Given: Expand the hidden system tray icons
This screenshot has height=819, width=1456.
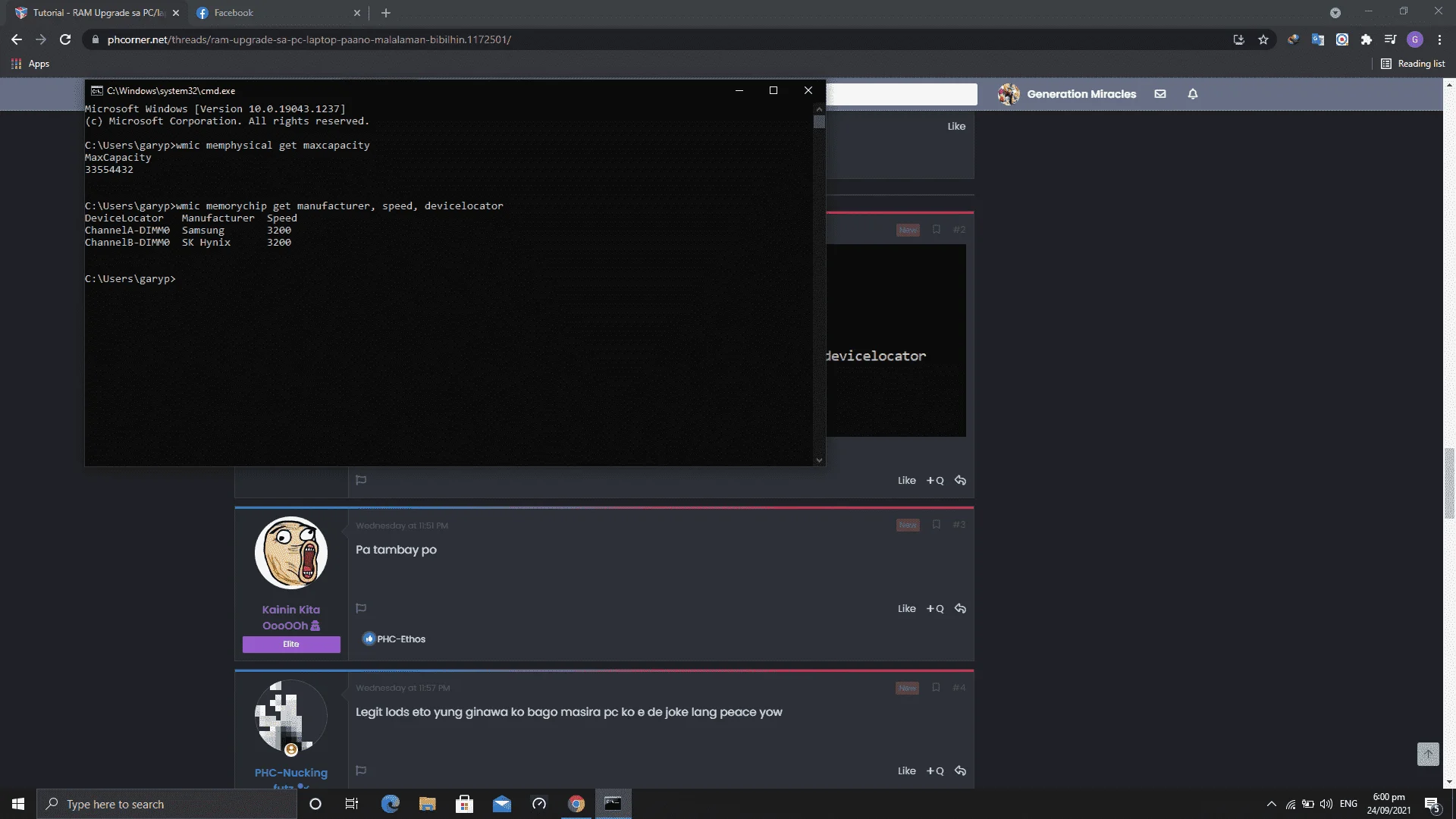Looking at the screenshot, I should pyautogui.click(x=1272, y=804).
